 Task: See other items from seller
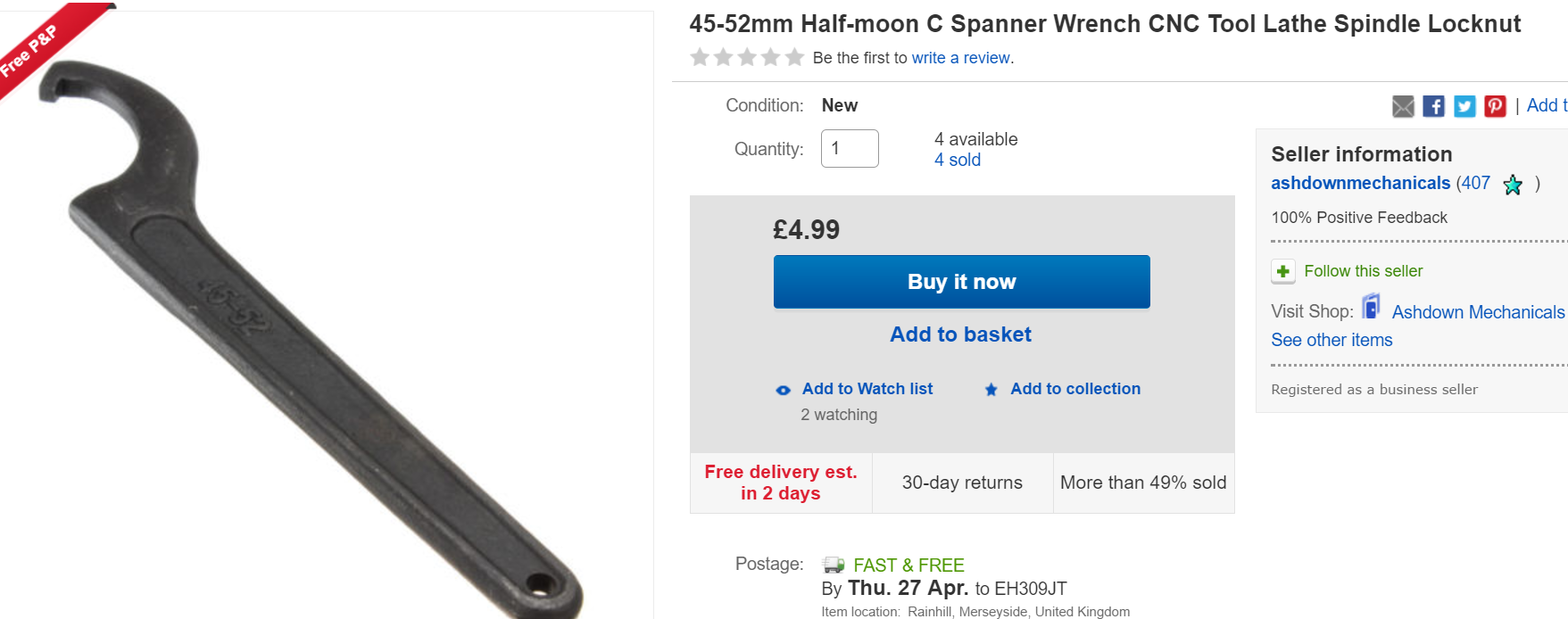1332,340
